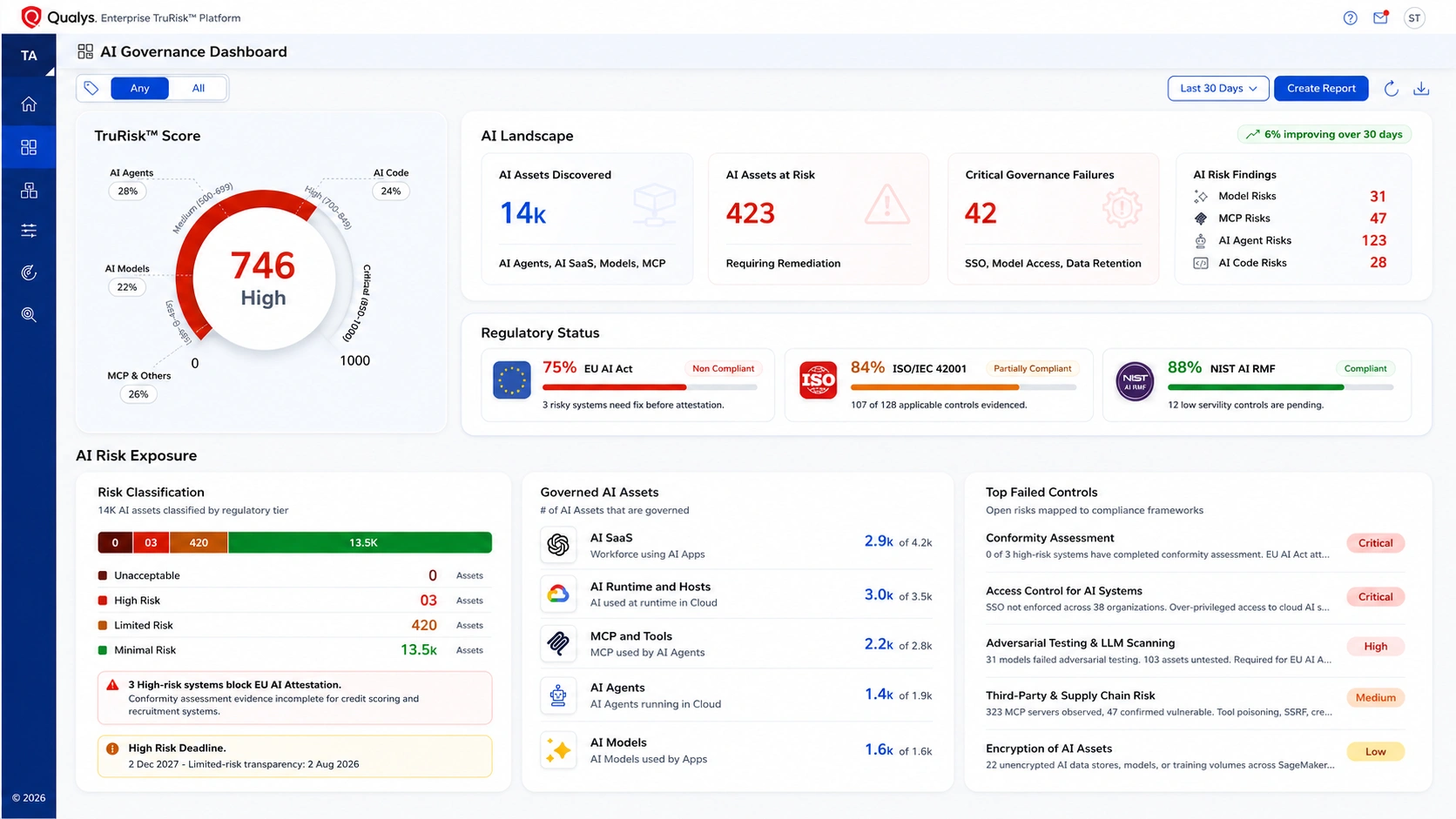Click the NIST AI RMF green progress bar
Screen dimensions: 1456x819
point(1280,387)
